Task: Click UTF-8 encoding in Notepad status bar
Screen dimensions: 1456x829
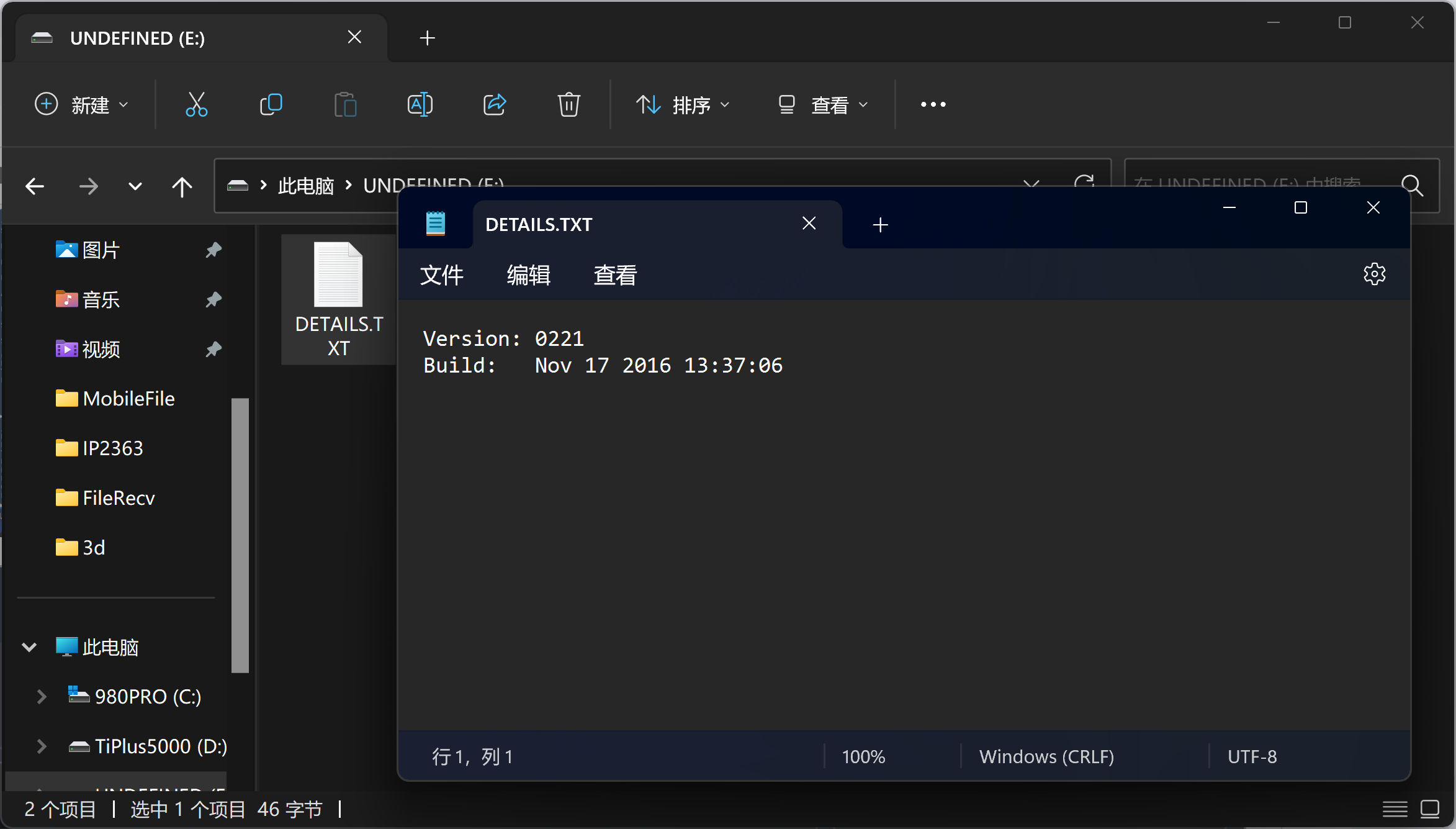Action: [1252, 756]
